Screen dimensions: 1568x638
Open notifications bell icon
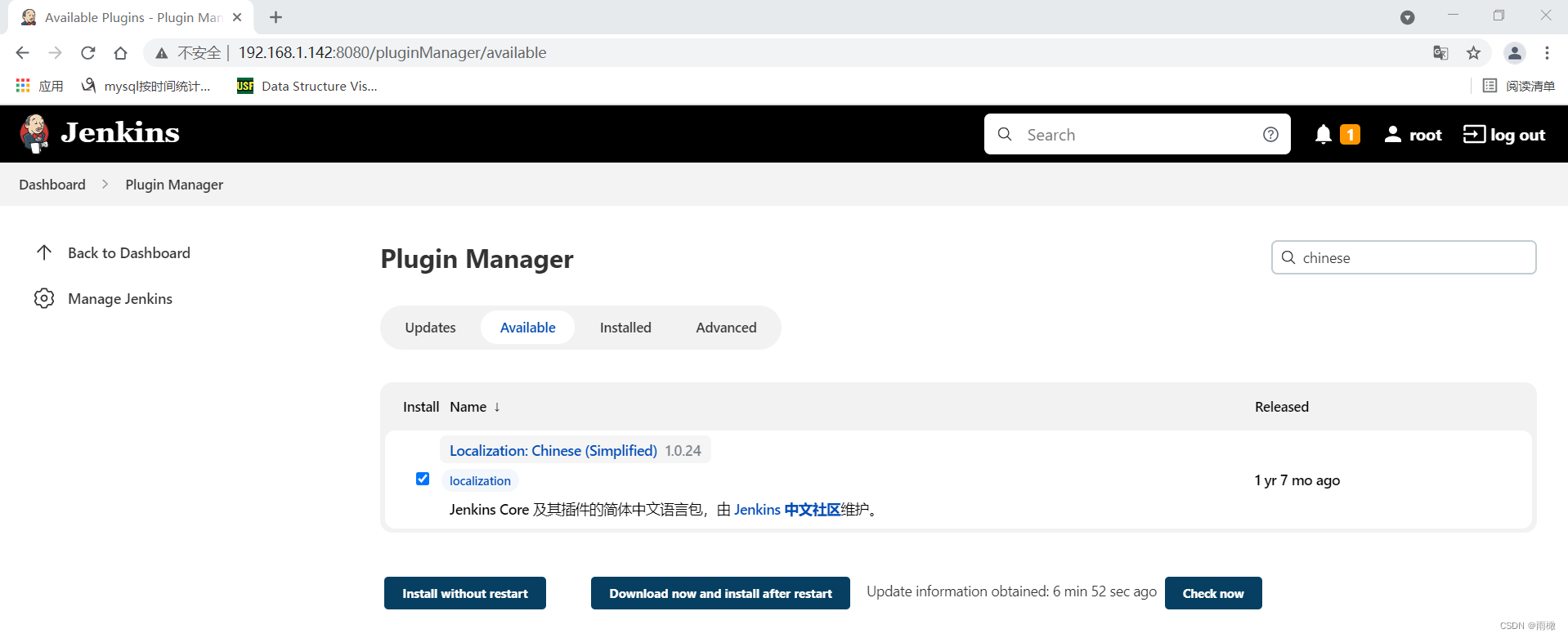coord(1323,135)
